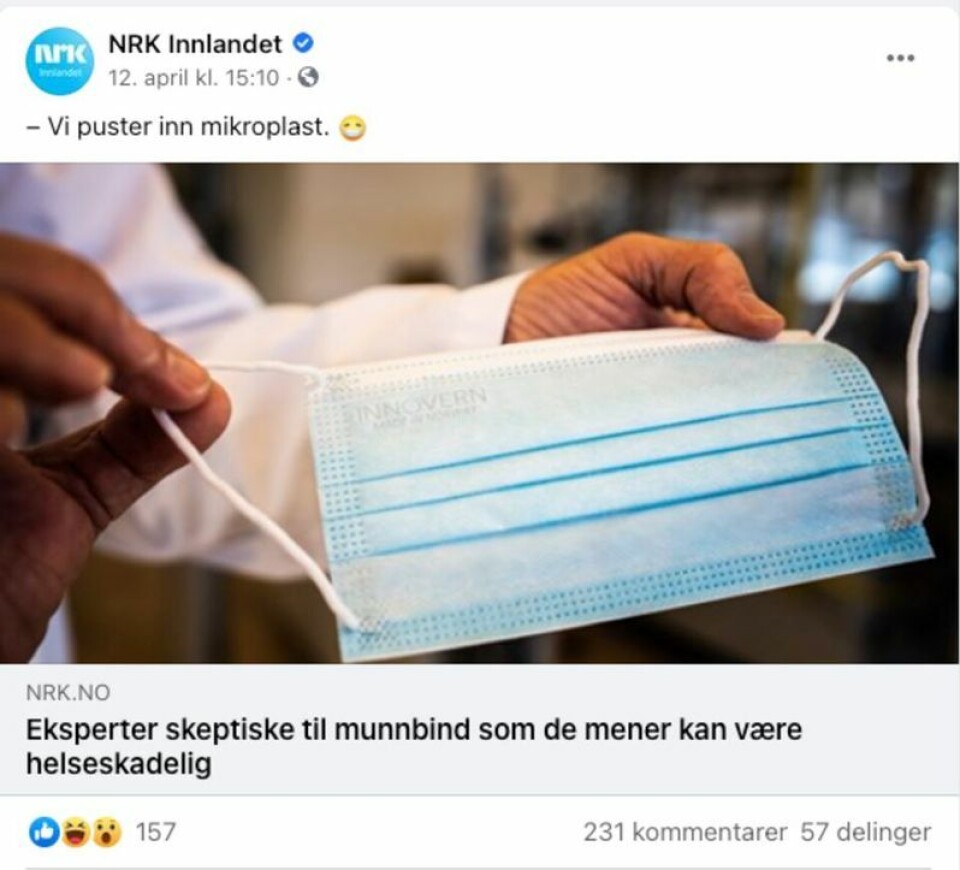Click the Wow surprised reaction icon
This screenshot has width=960, height=870.
[107, 832]
